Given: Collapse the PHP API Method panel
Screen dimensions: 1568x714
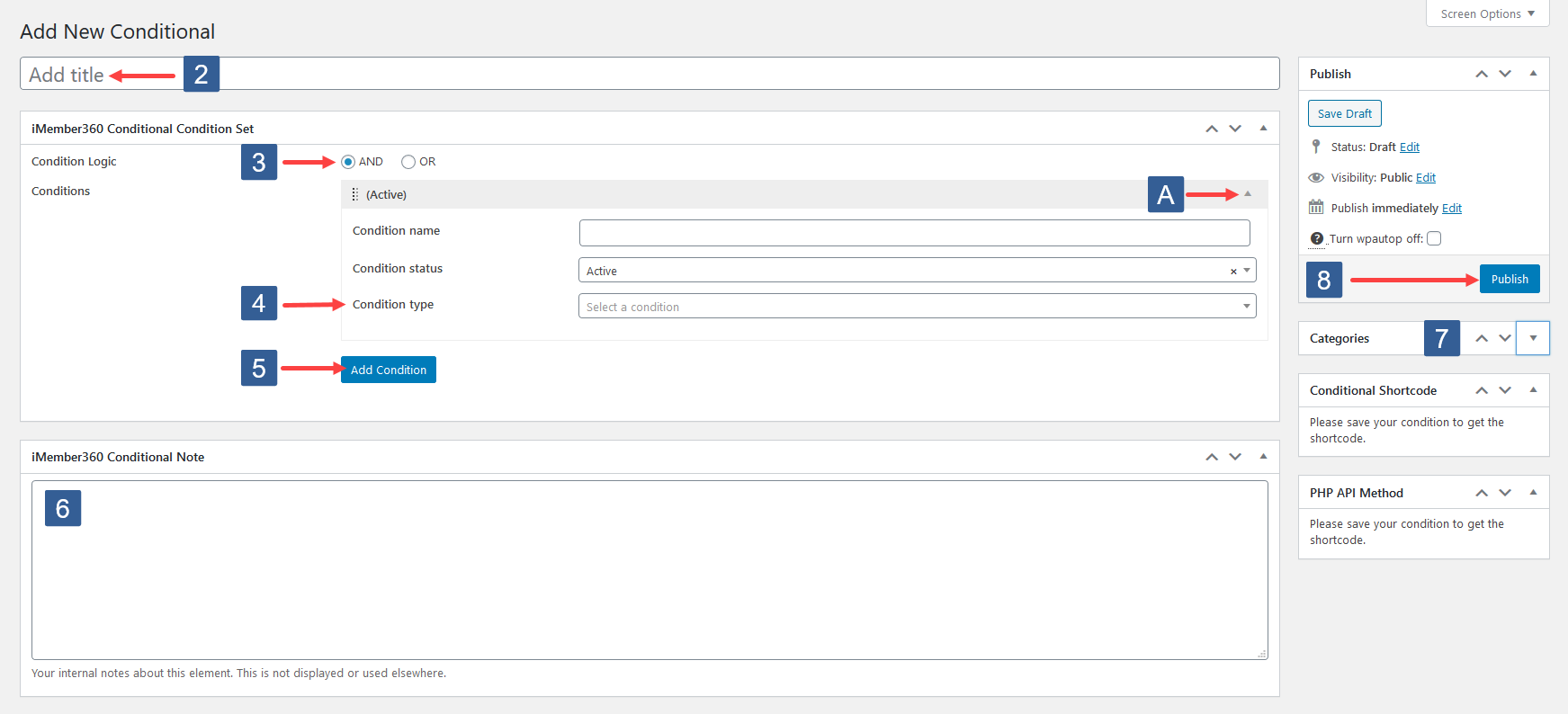Looking at the screenshot, I should point(1533,493).
